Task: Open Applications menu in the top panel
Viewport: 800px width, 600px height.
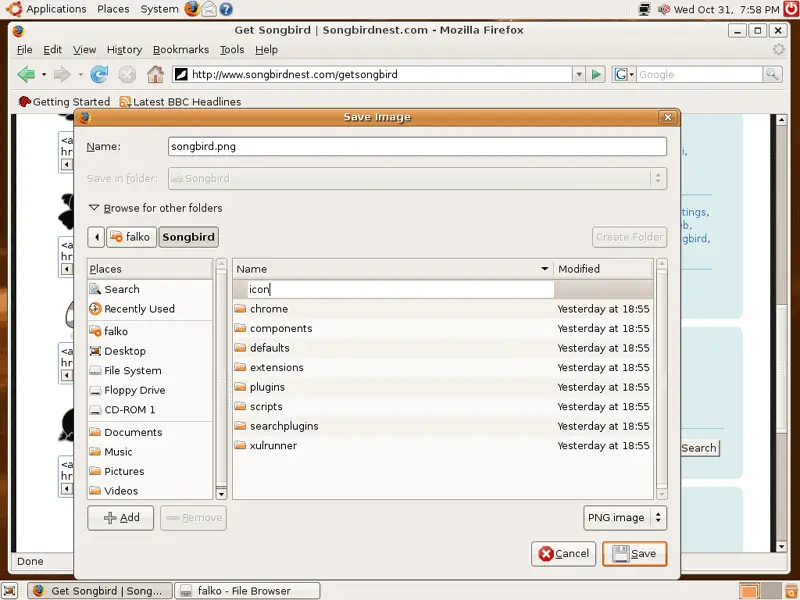Action: tap(56, 9)
